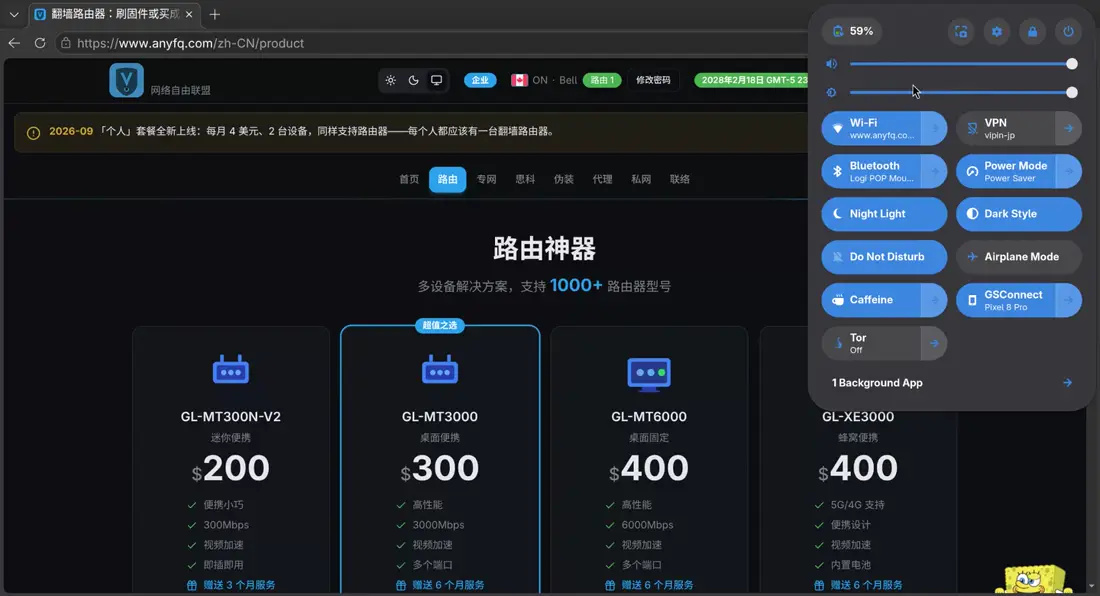Toggle GSConnect Pixel 8 Pro
The width and height of the screenshot is (1100, 596).
[1006, 300]
